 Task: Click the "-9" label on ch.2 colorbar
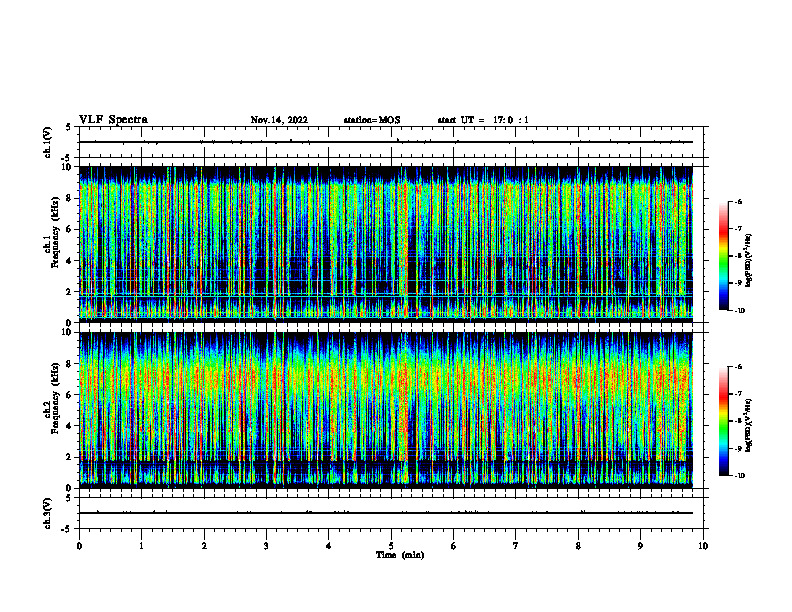tap(739, 448)
